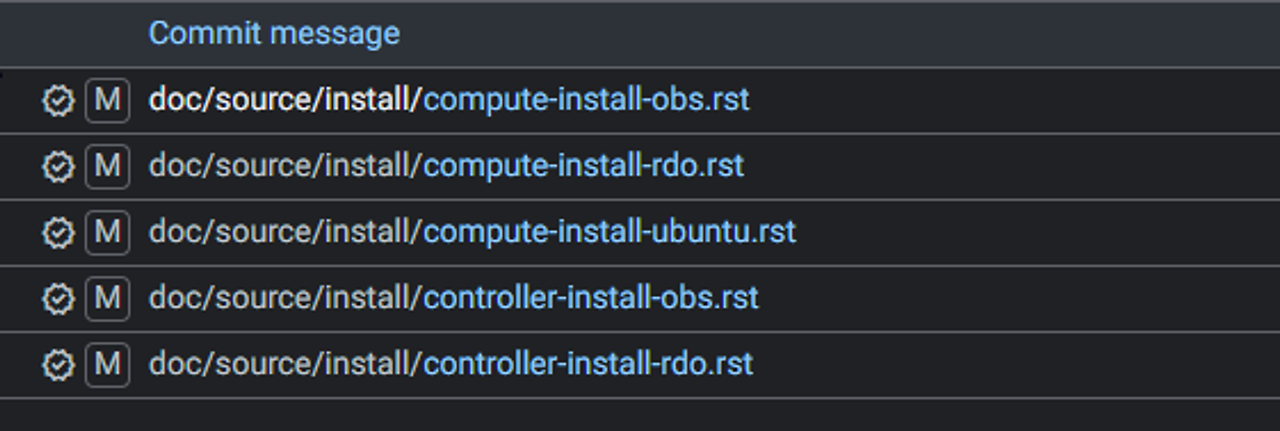Open controller-install-obs.rst file link
Screen dimensions: 1280x431
(454, 298)
